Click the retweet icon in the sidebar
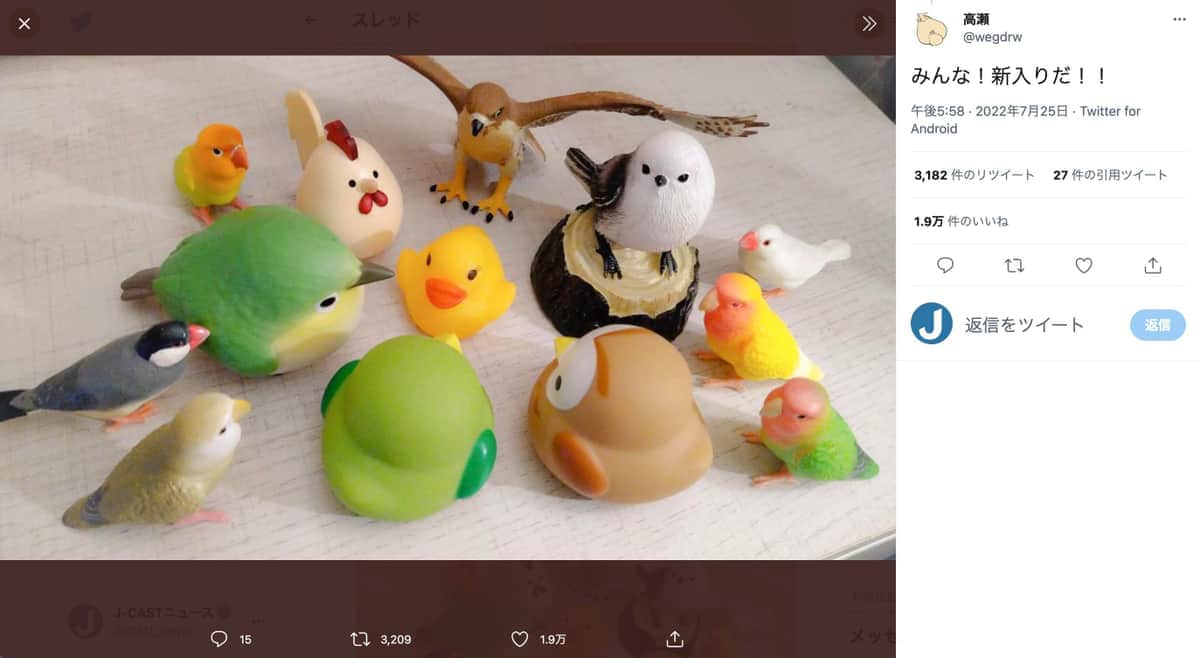 (1014, 265)
